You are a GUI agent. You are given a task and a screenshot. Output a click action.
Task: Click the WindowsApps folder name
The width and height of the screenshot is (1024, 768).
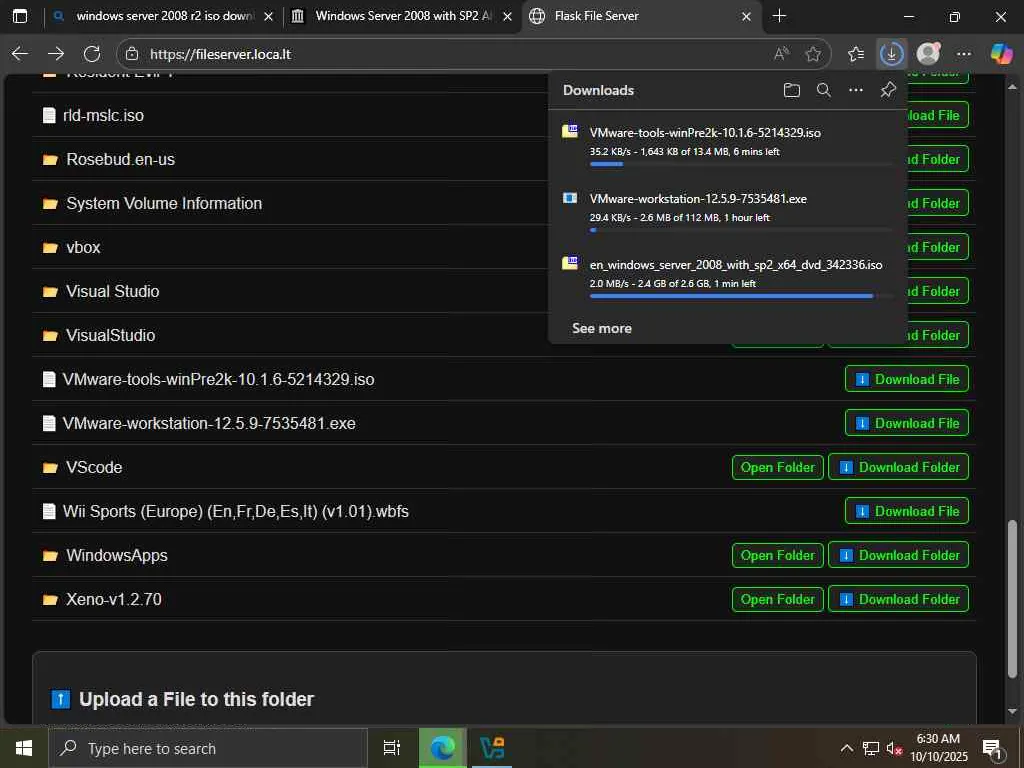tap(117, 556)
